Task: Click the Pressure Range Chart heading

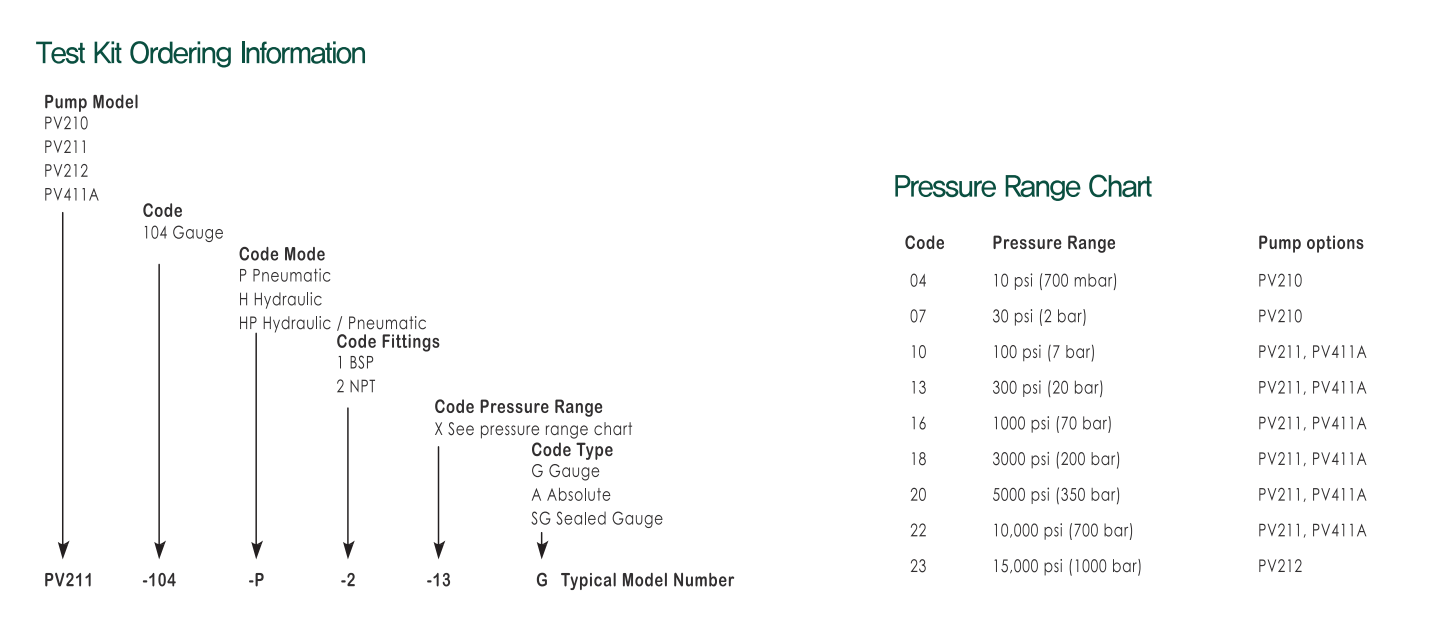Action: [1023, 187]
